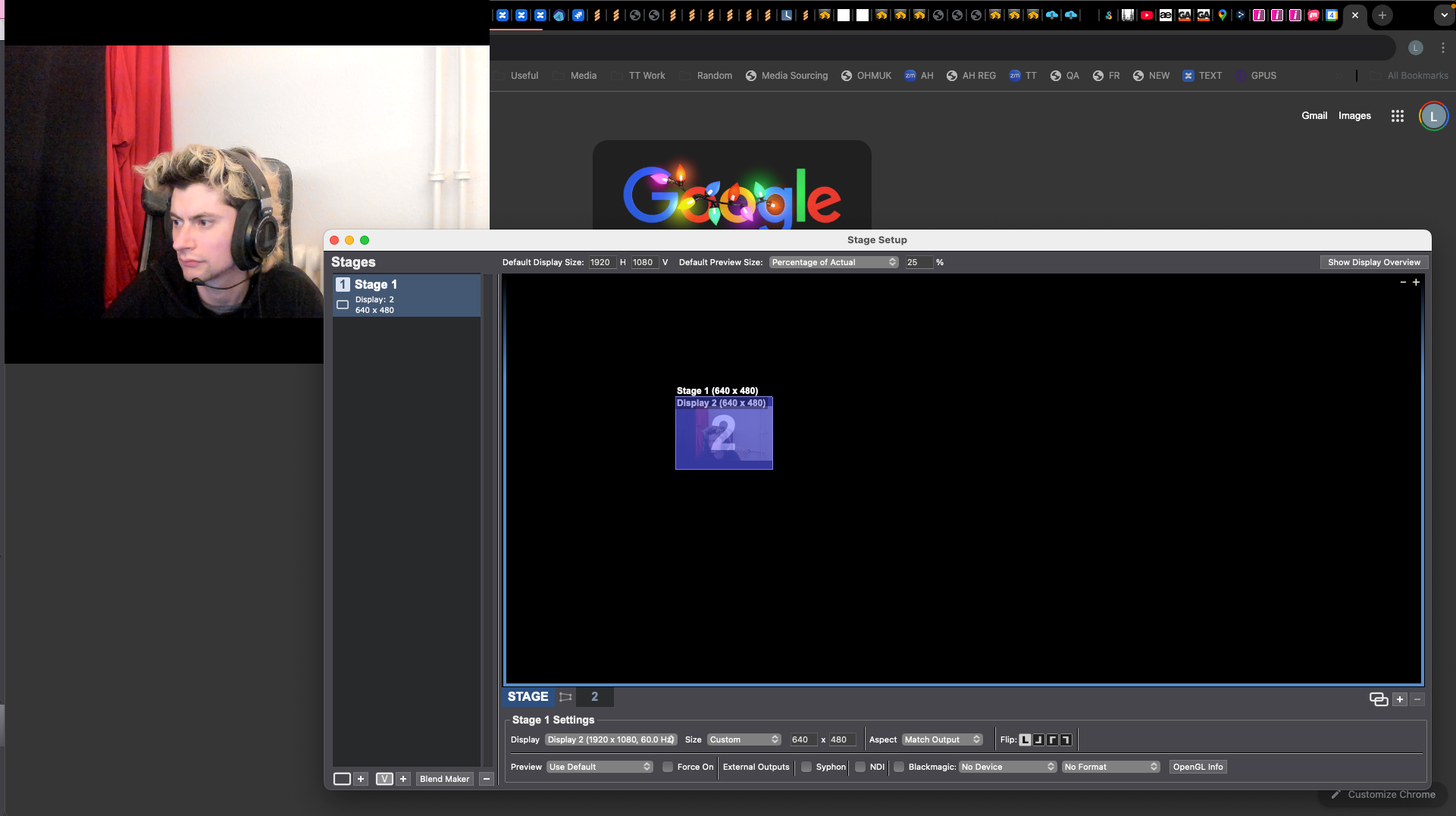Click the plus next to the virtual stage V icon

(403, 779)
